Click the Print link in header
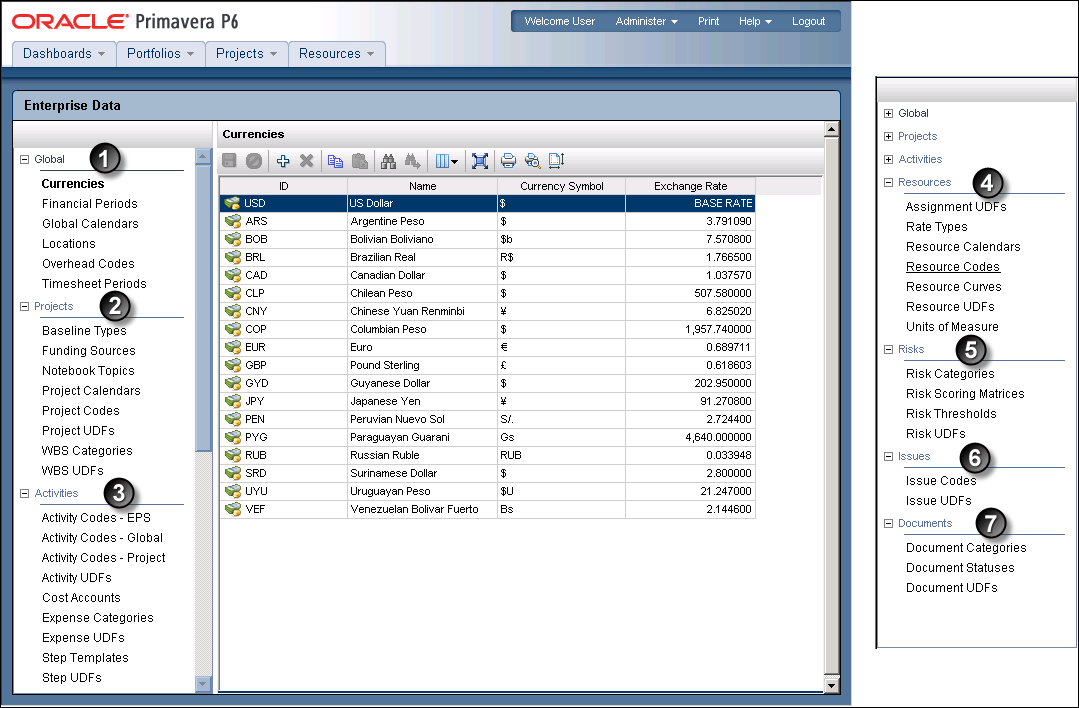Screen dimensions: 1079x708 pos(708,21)
